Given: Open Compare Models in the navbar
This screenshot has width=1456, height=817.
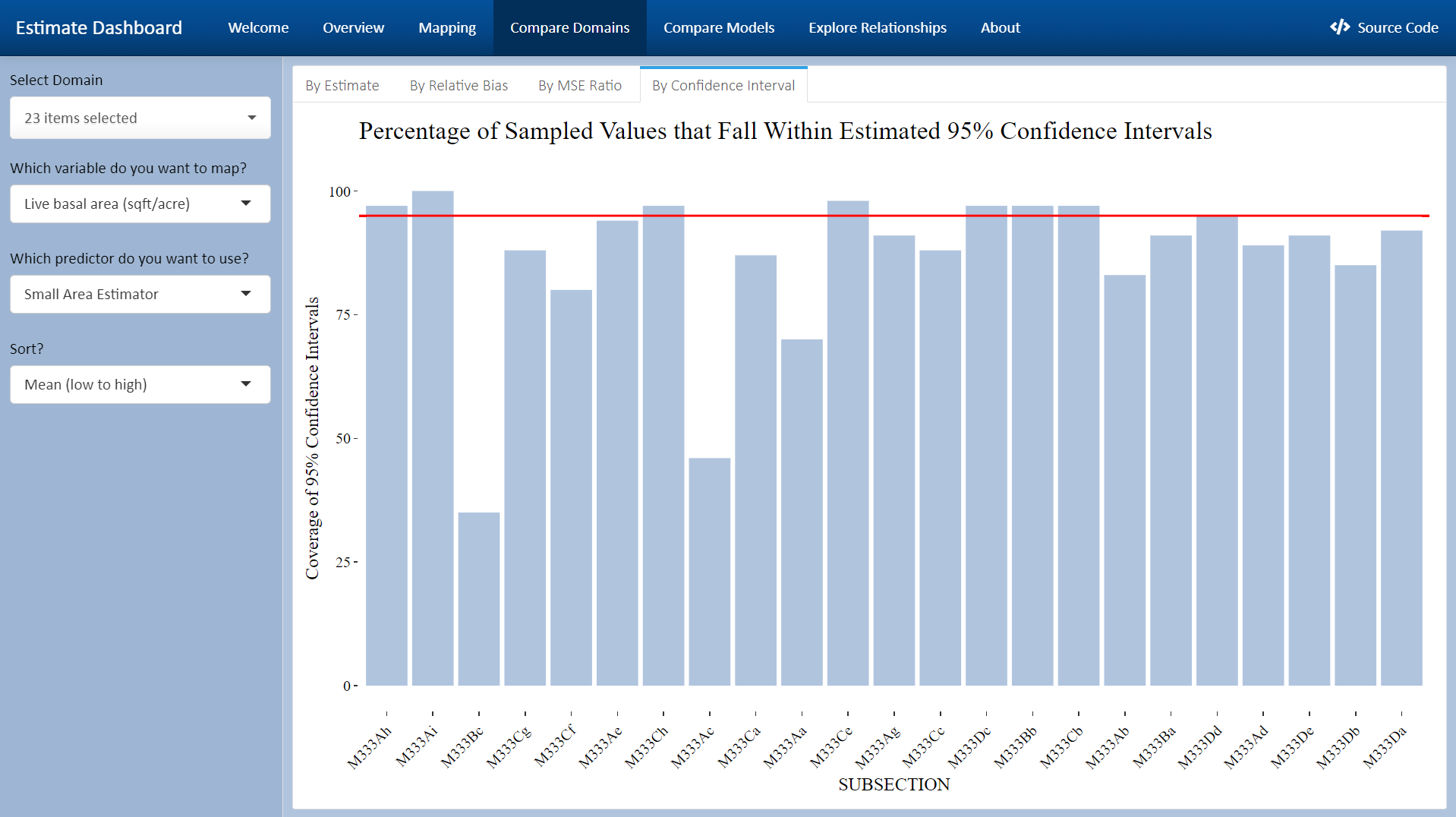Looking at the screenshot, I should pyautogui.click(x=719, y=27).
